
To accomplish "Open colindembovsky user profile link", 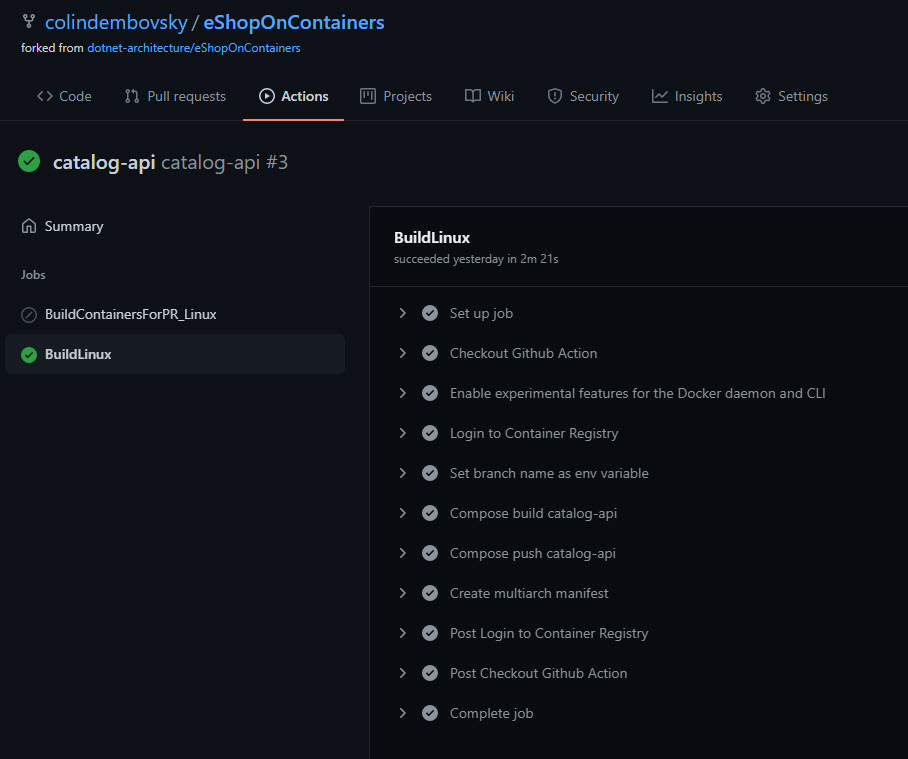I will [116, 23].
